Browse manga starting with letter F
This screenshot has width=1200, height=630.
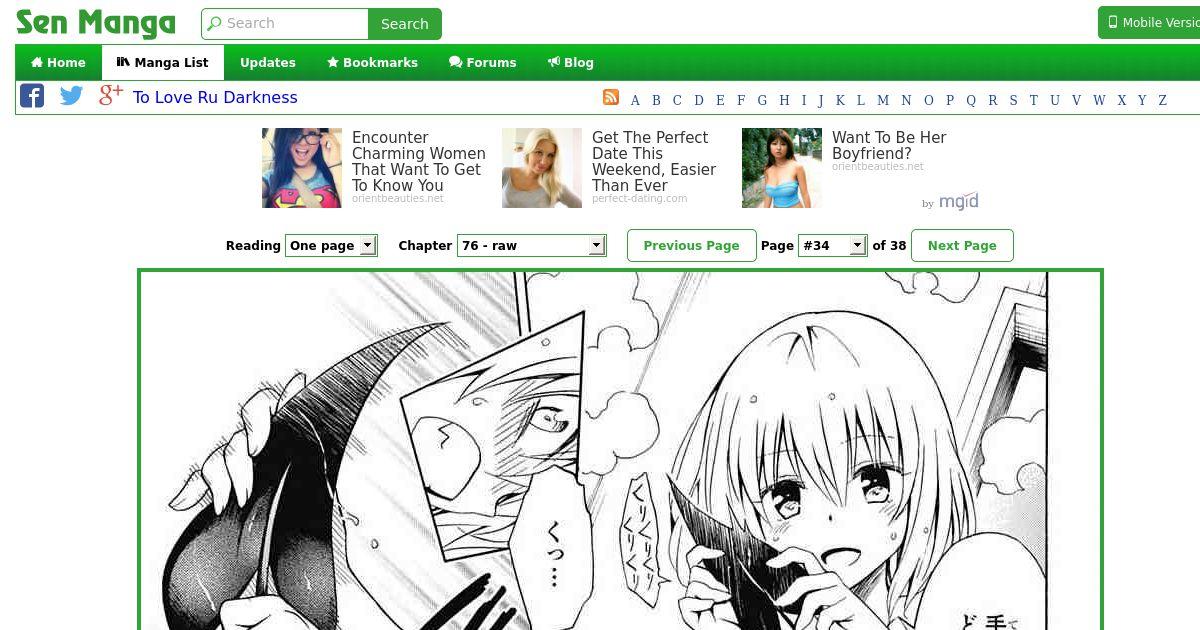[x=741, y=100]
